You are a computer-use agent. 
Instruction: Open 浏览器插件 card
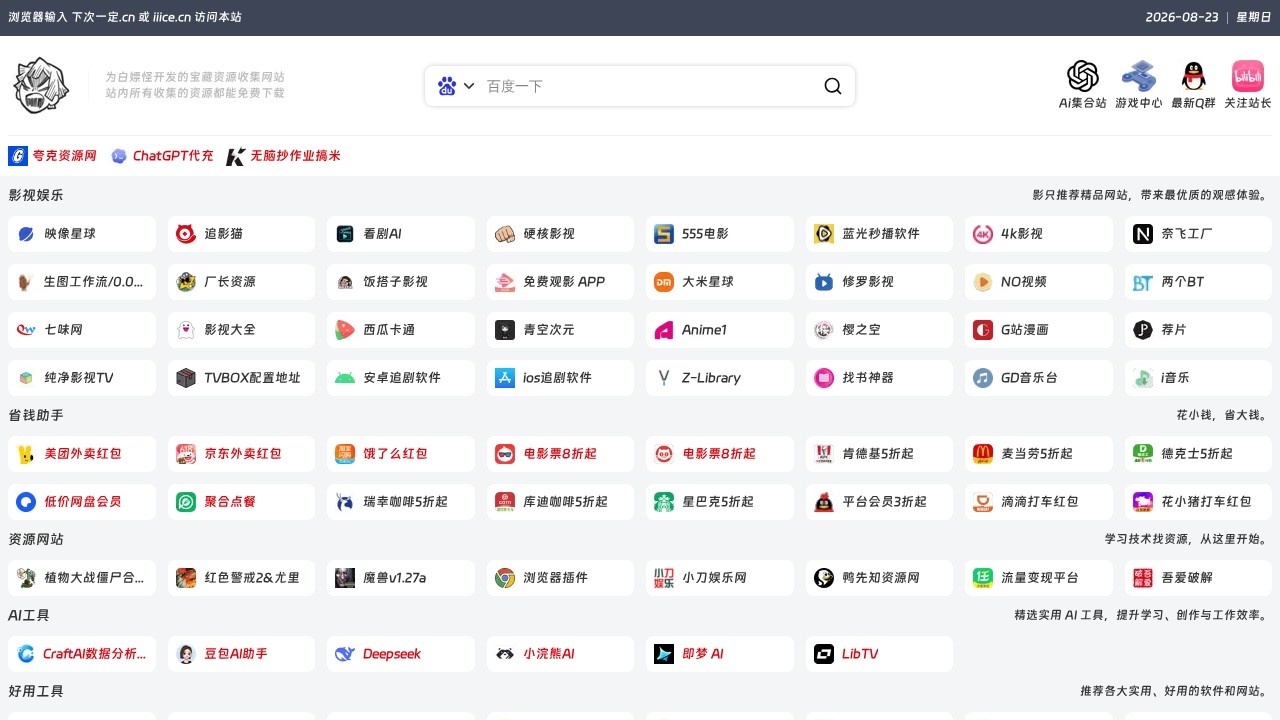click(x=560, y=578)
